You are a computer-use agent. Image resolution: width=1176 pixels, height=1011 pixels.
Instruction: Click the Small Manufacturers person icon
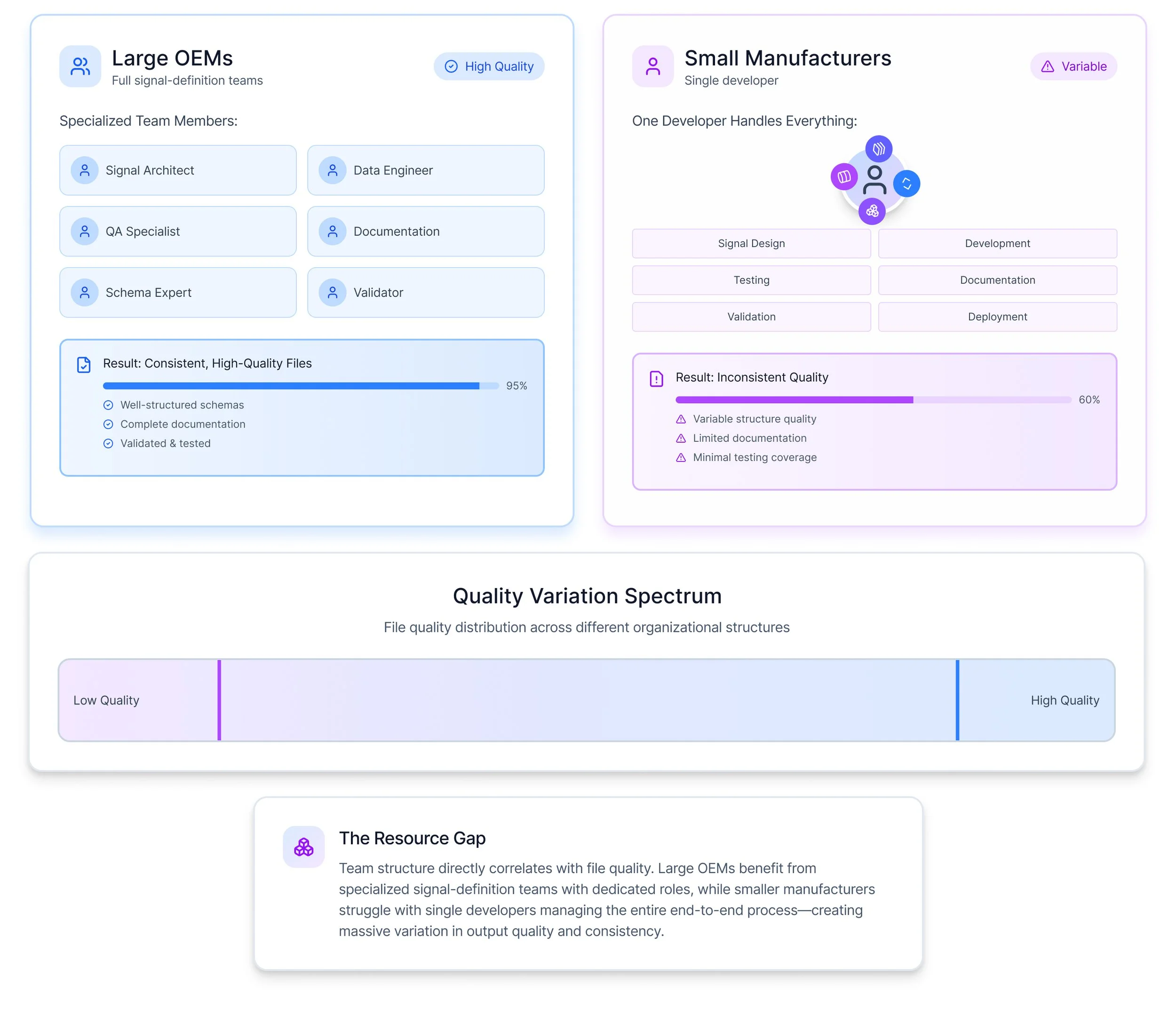pos(653,66)
